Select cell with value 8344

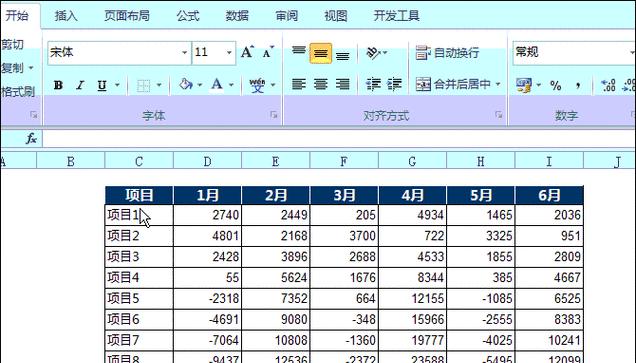(413, 277)
